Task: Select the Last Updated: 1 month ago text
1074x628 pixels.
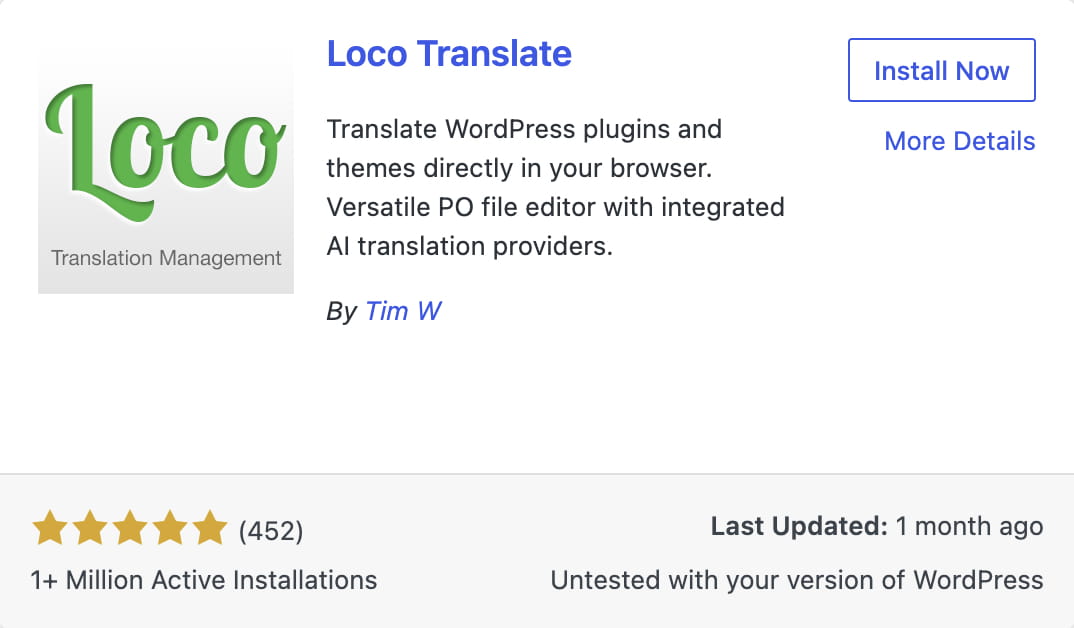Action: [x=877, y=526]
